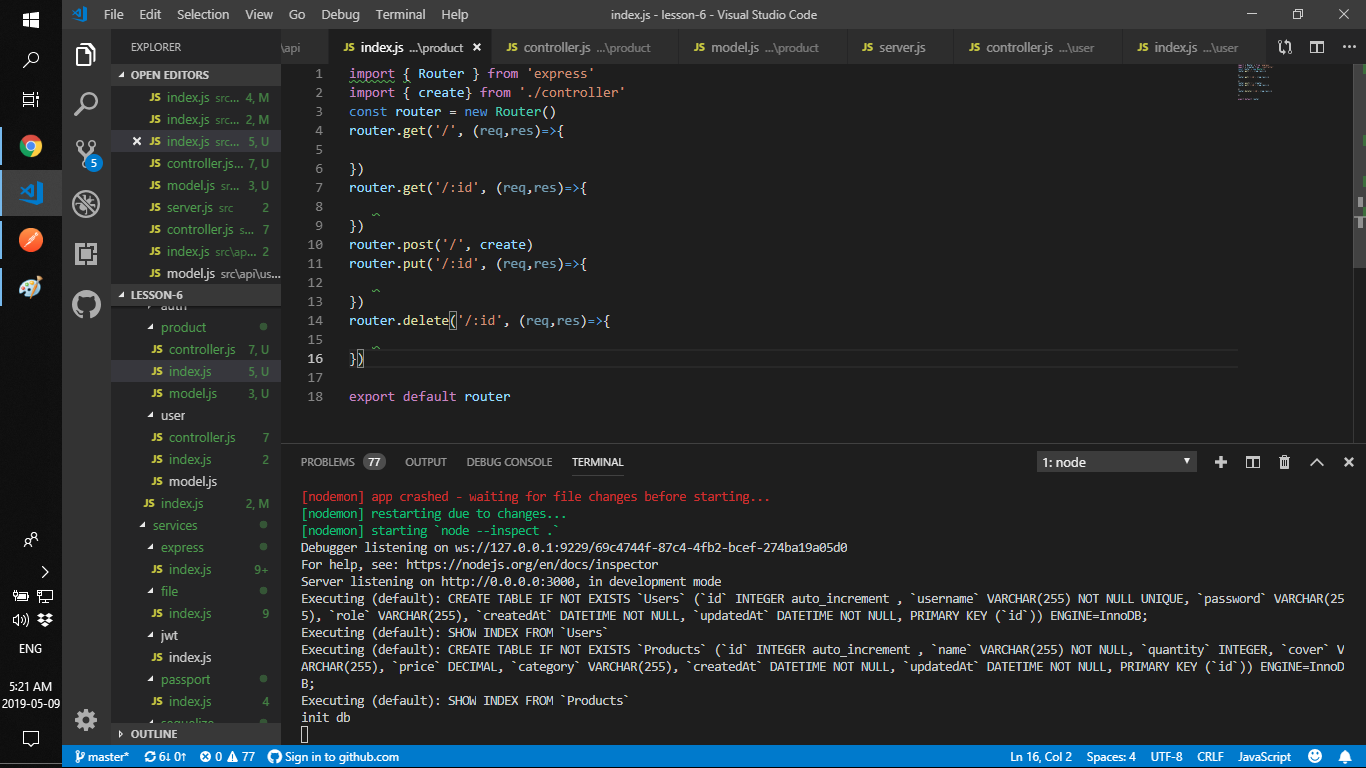1366x768 pixels.
Task: Show errors and warnings count in status bar
Action: (x=227, y=757)
